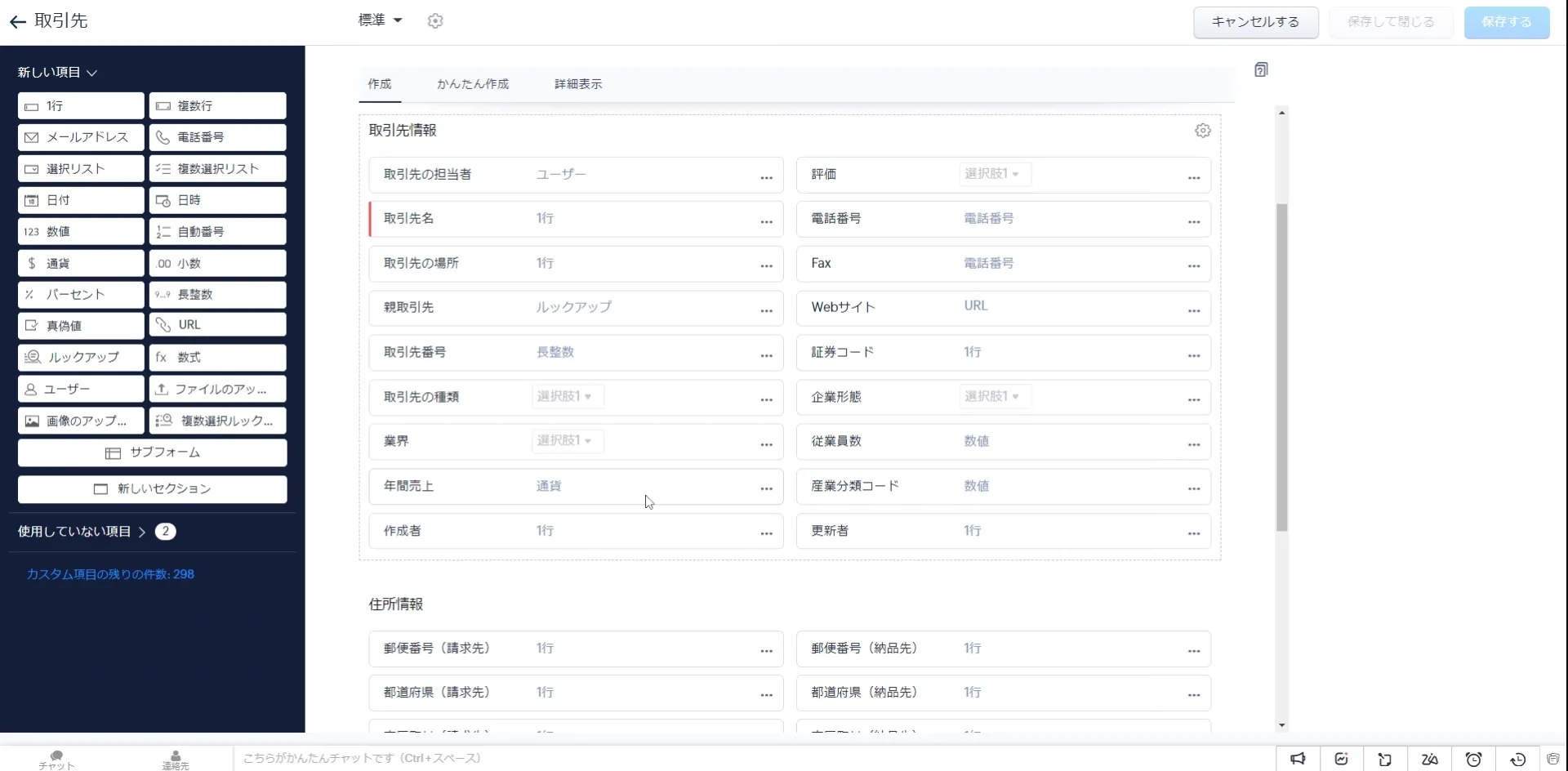Open the alarm clock reminder icon

(x=1473, y=759)
